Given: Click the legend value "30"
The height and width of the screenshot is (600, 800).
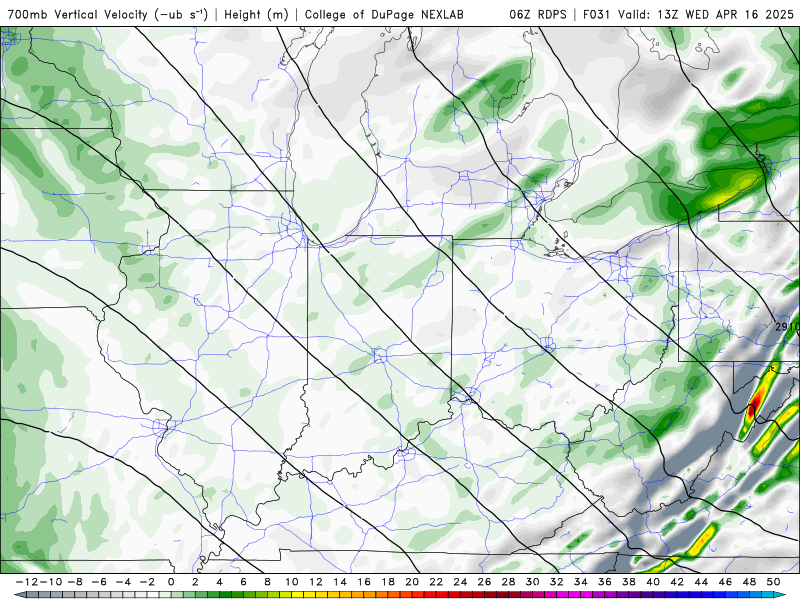Looking at the screenshot, I should 533,582.
